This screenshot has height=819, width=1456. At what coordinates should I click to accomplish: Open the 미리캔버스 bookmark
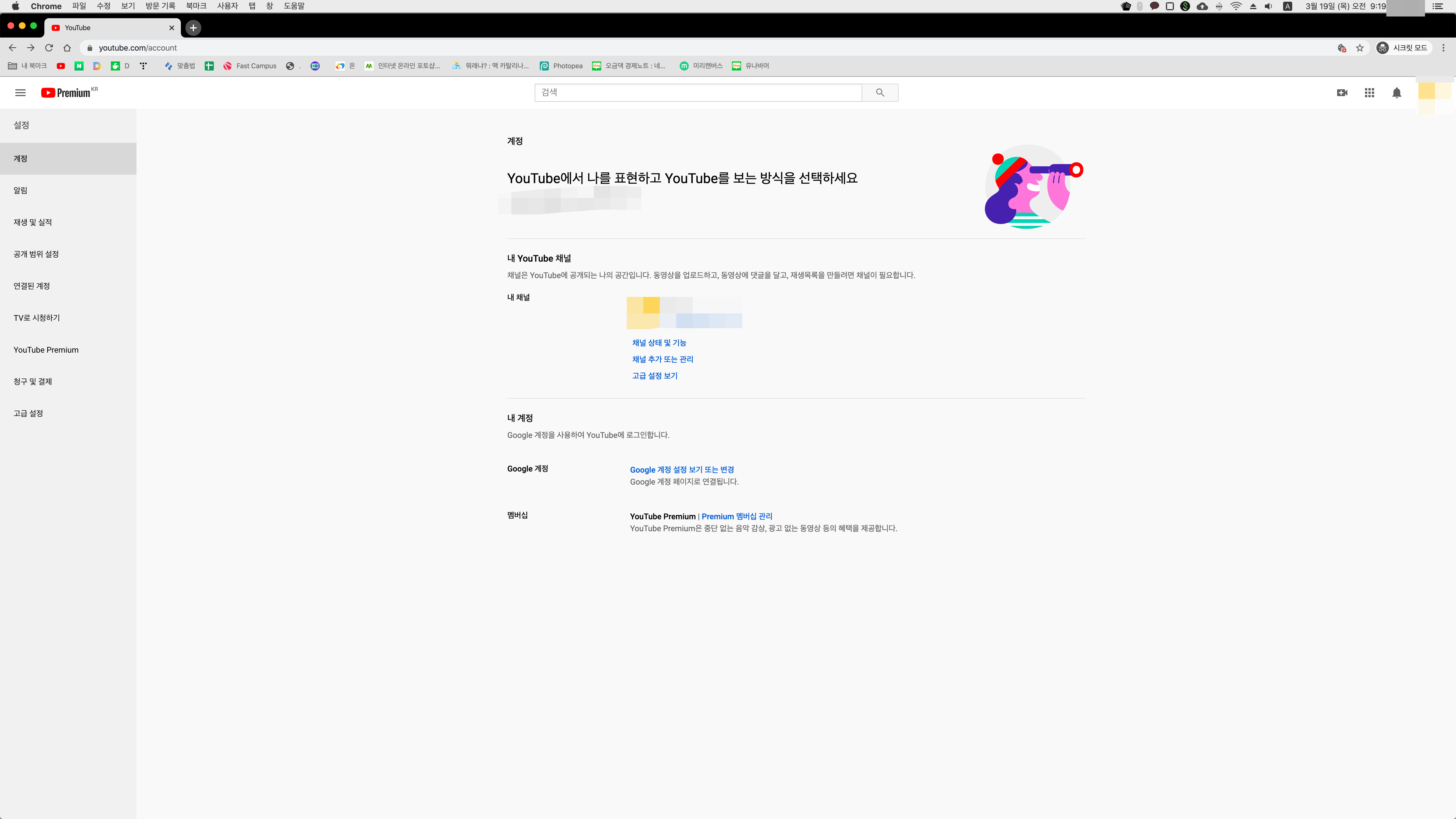pyautogui.click(x=702, y=66)
